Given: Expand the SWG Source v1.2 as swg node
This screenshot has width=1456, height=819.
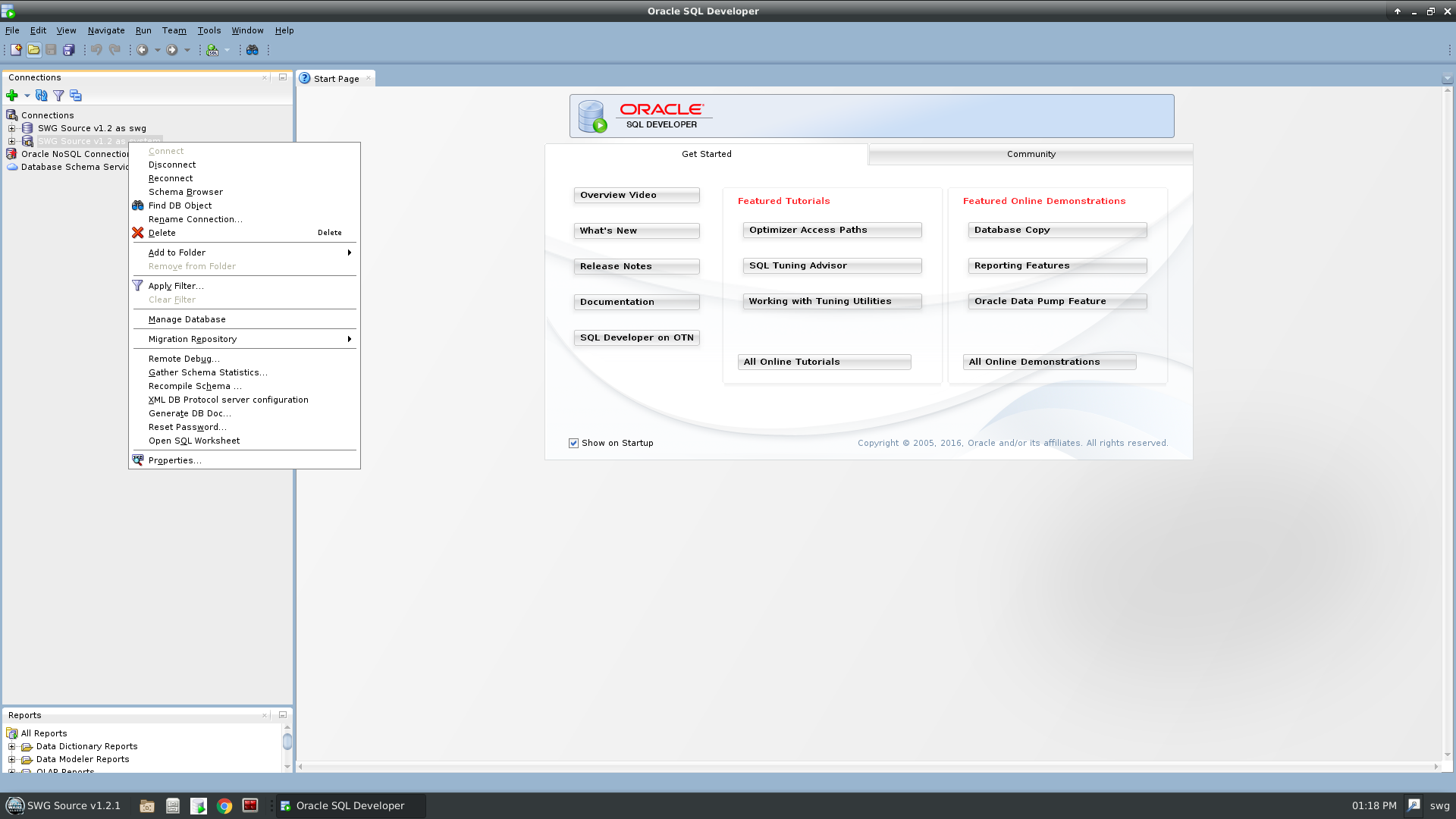Looking at the screenshot, I should tap(11, 128).
